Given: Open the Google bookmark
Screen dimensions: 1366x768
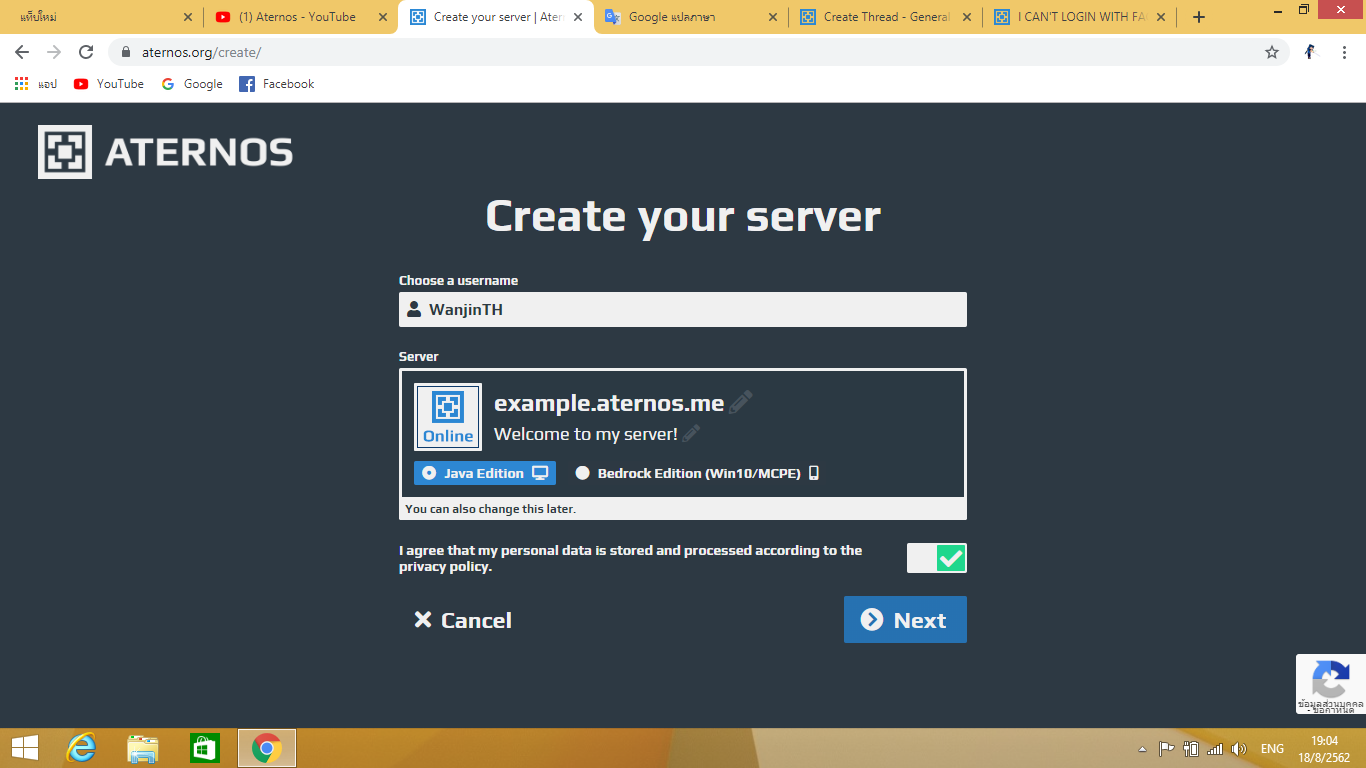Looking at the screenshot, I should [x=192, y=84].
